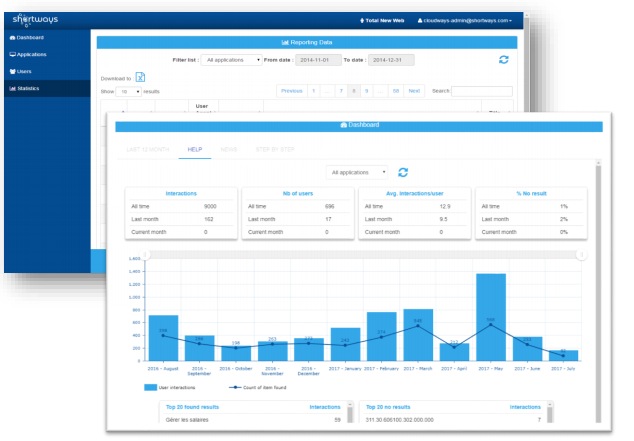The image size is (634, 441).
Task: Click the Next pagination button
Action: pyautogui.click(x=414, y=91)
